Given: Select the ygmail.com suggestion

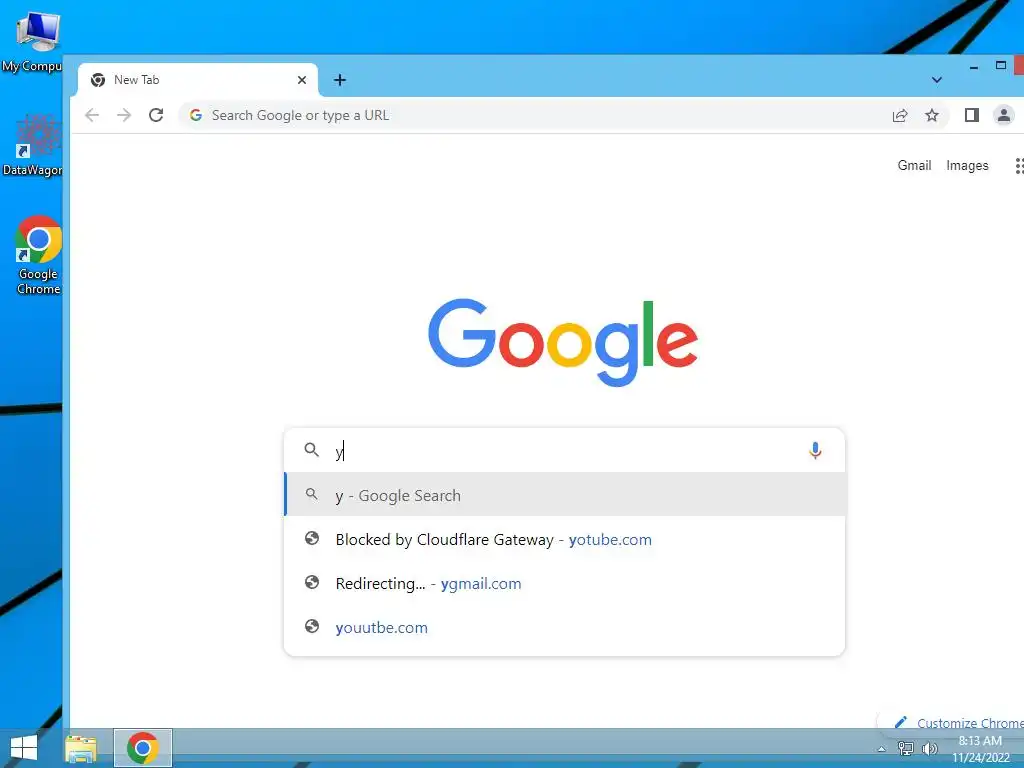Looking at the screenshot, I should point(566,583).
